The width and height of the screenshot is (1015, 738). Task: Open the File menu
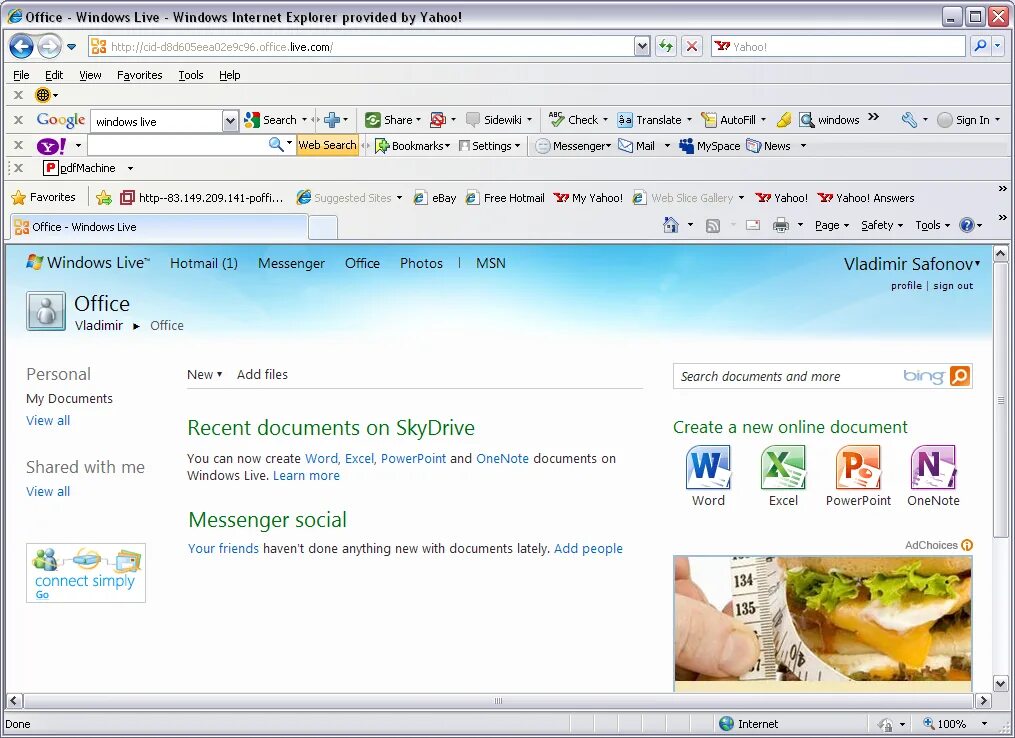pyautogui.click(x=21, y=75)
